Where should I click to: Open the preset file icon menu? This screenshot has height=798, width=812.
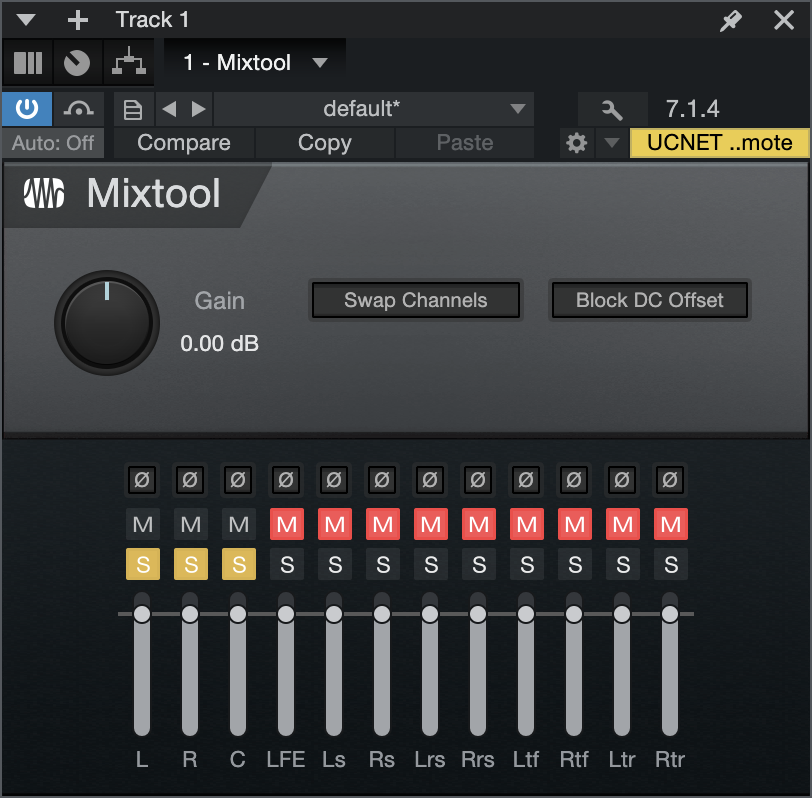coord(133,110)
